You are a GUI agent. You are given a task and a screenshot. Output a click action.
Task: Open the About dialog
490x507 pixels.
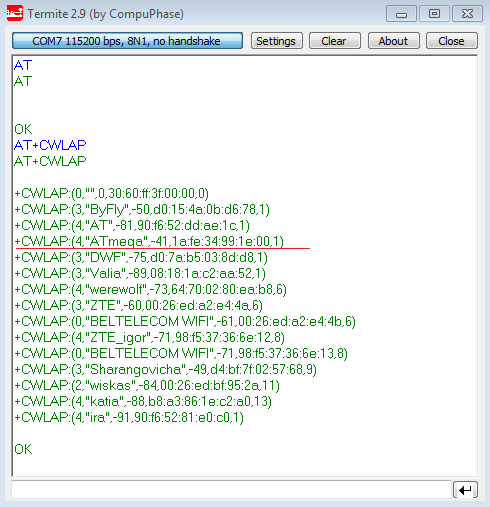(393, 41)
